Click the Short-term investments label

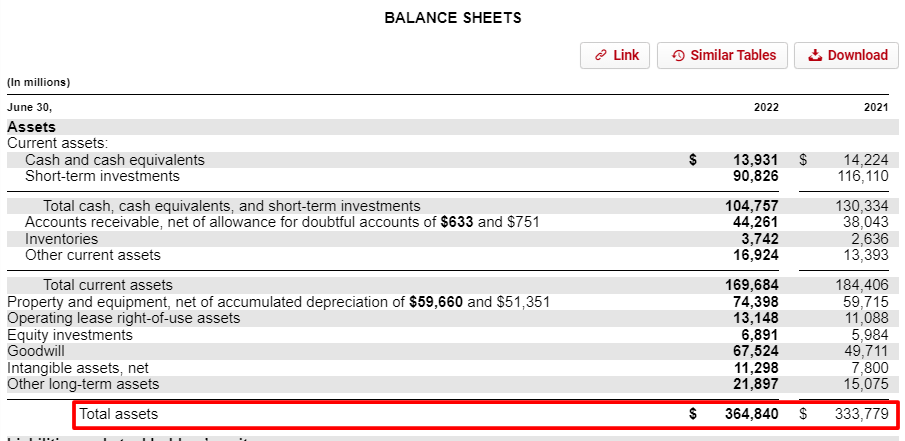pos(102,176)
